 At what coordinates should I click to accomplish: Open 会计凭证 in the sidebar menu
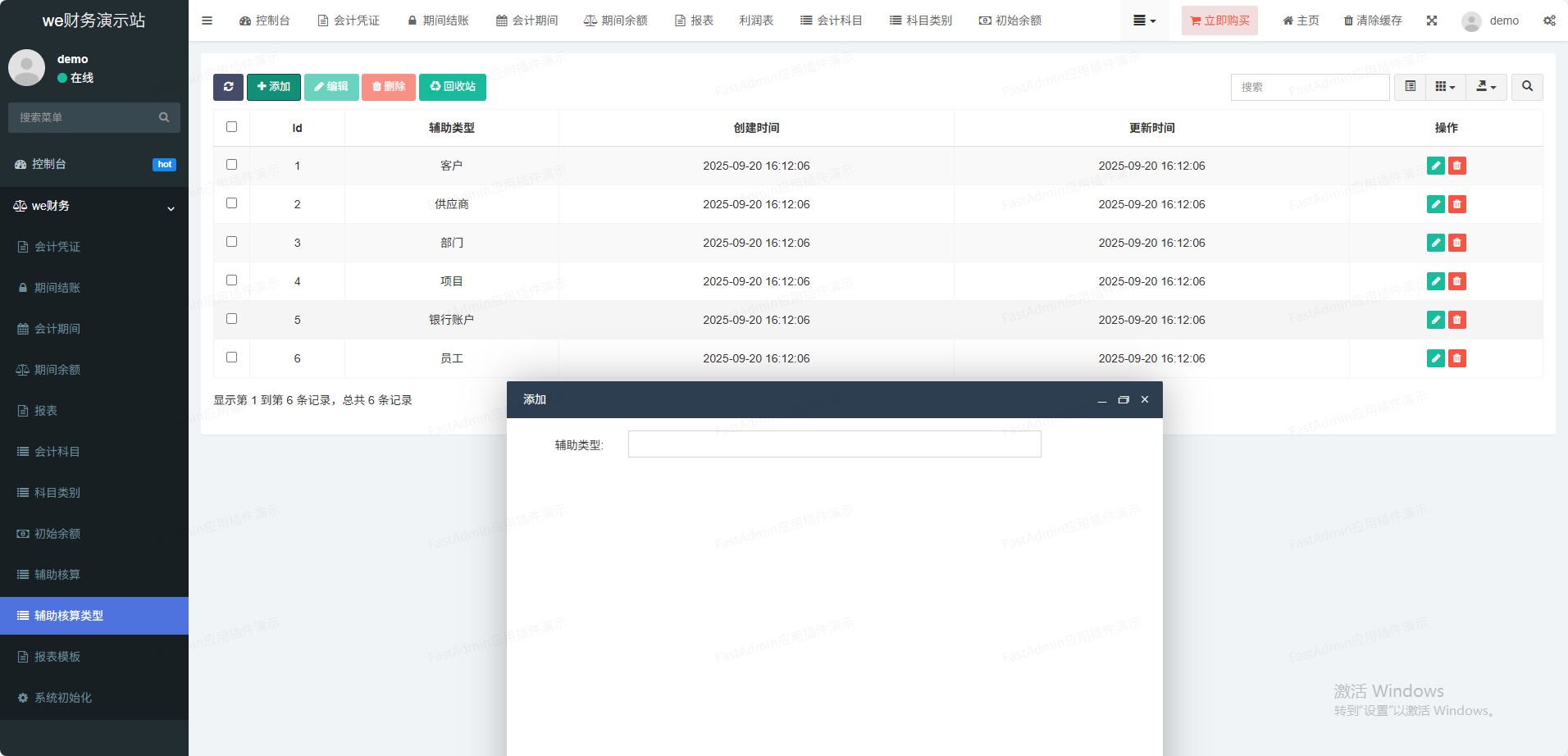pos(57,247)
